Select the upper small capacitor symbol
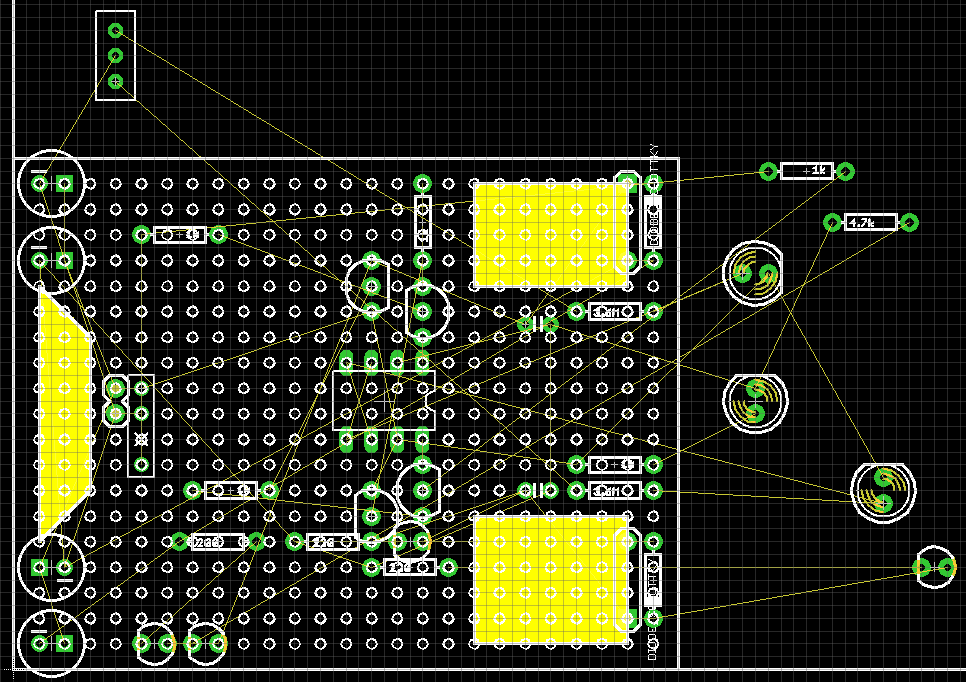Viewport: 966px width, 682px height. 537,325
